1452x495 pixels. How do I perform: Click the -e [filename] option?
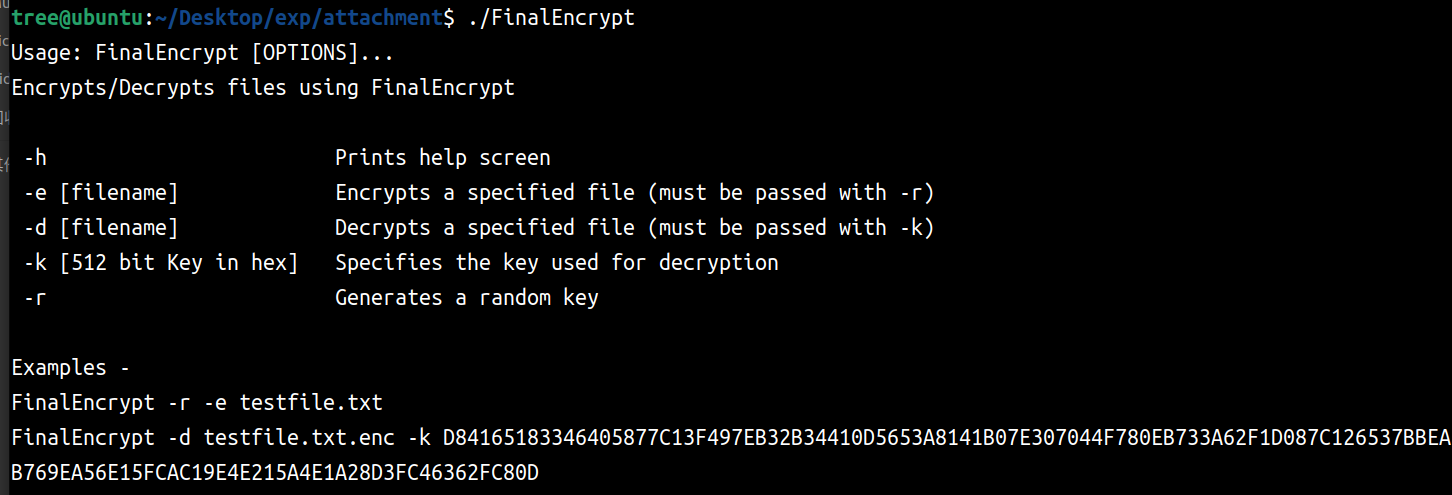pyautogui.click(x=101, y=193)
